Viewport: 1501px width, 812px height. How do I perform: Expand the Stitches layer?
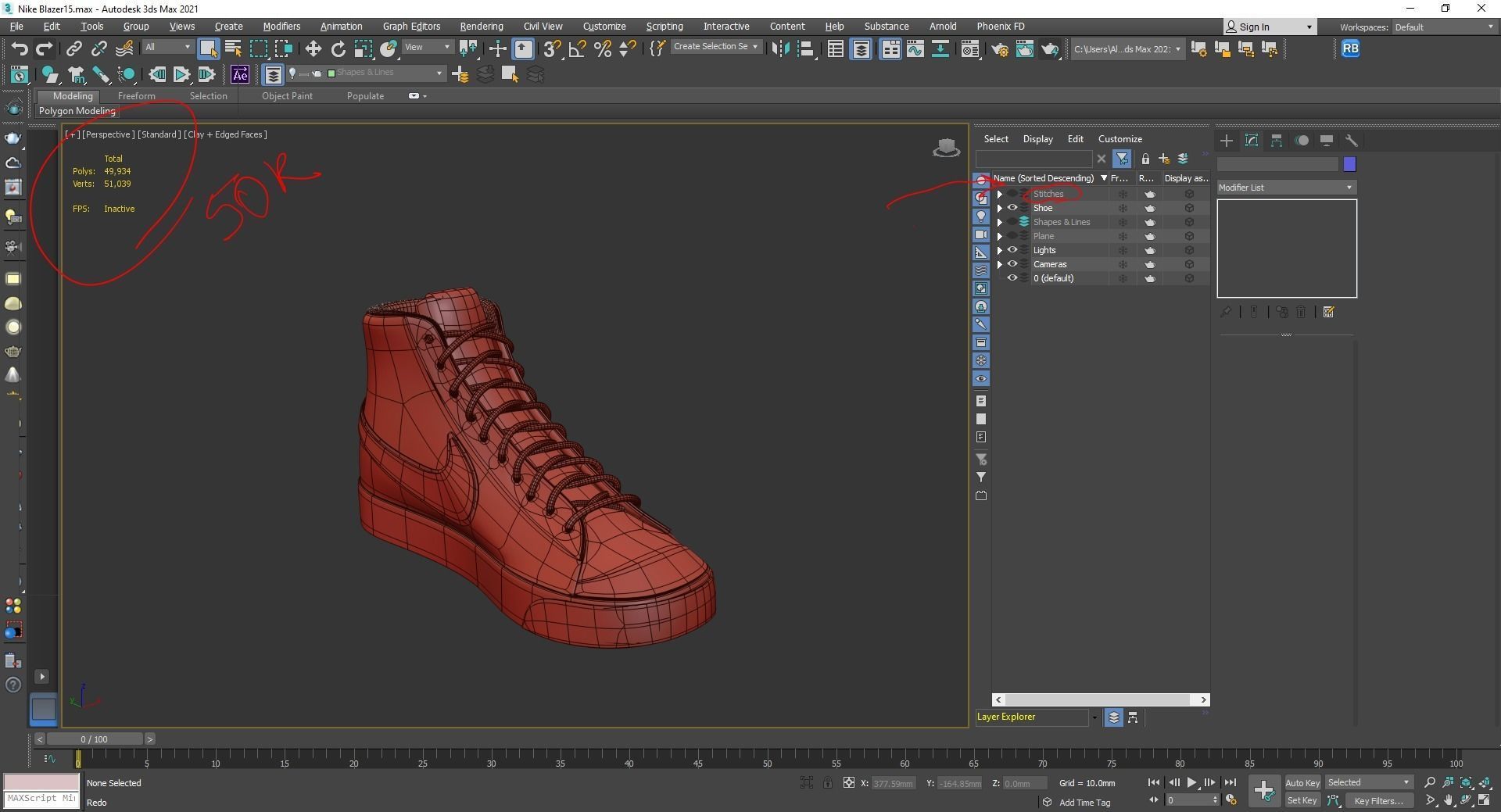tap(999, 194)
